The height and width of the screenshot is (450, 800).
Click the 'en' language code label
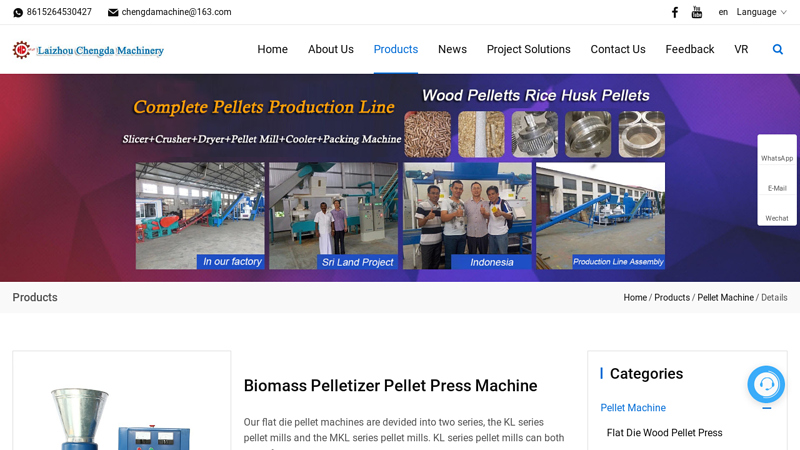[723, 12]
